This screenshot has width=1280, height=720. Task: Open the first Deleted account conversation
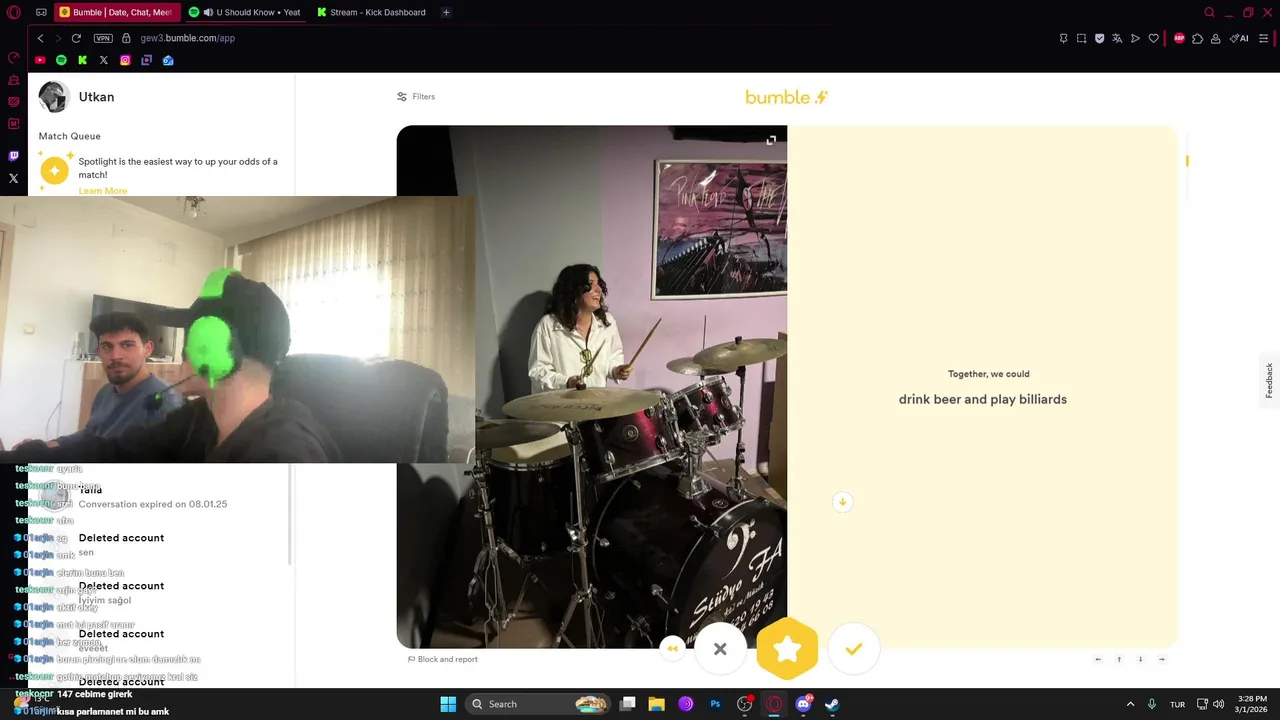(160, 545)
